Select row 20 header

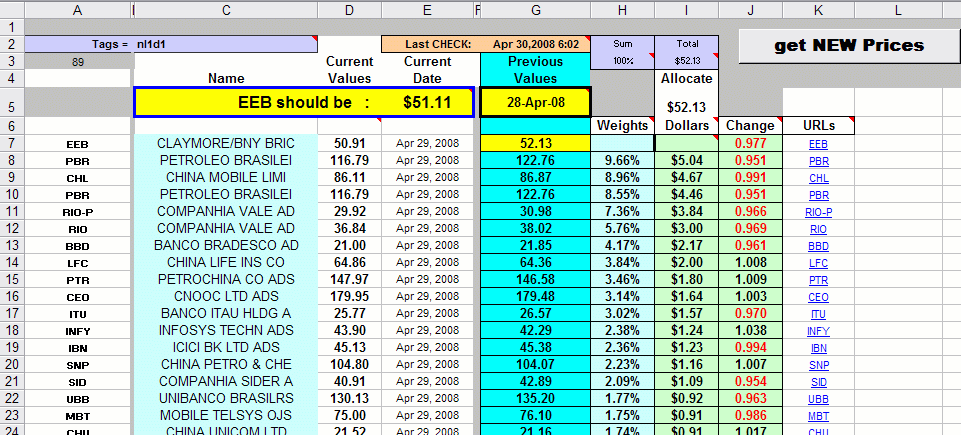click(x=12, y=365)
